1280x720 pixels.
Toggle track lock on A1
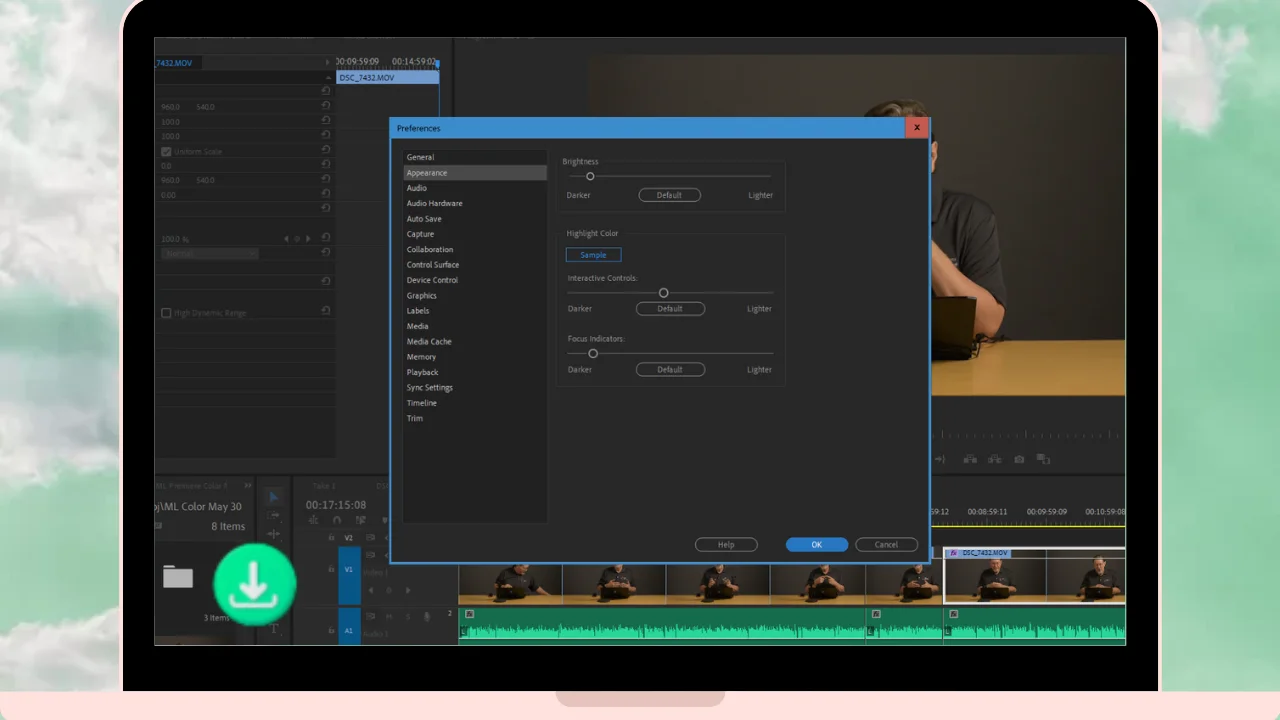(331, 630)
